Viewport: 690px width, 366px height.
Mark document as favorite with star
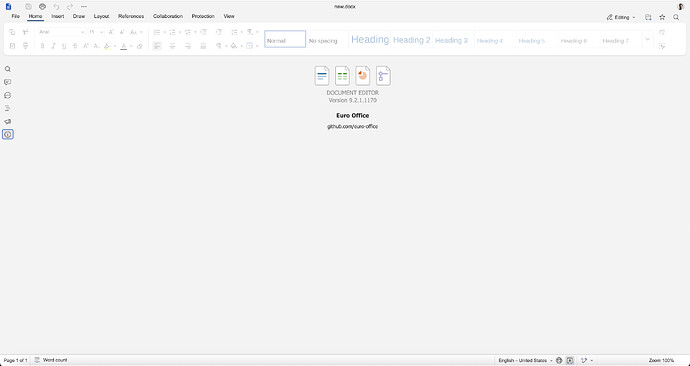coord(662,17)
